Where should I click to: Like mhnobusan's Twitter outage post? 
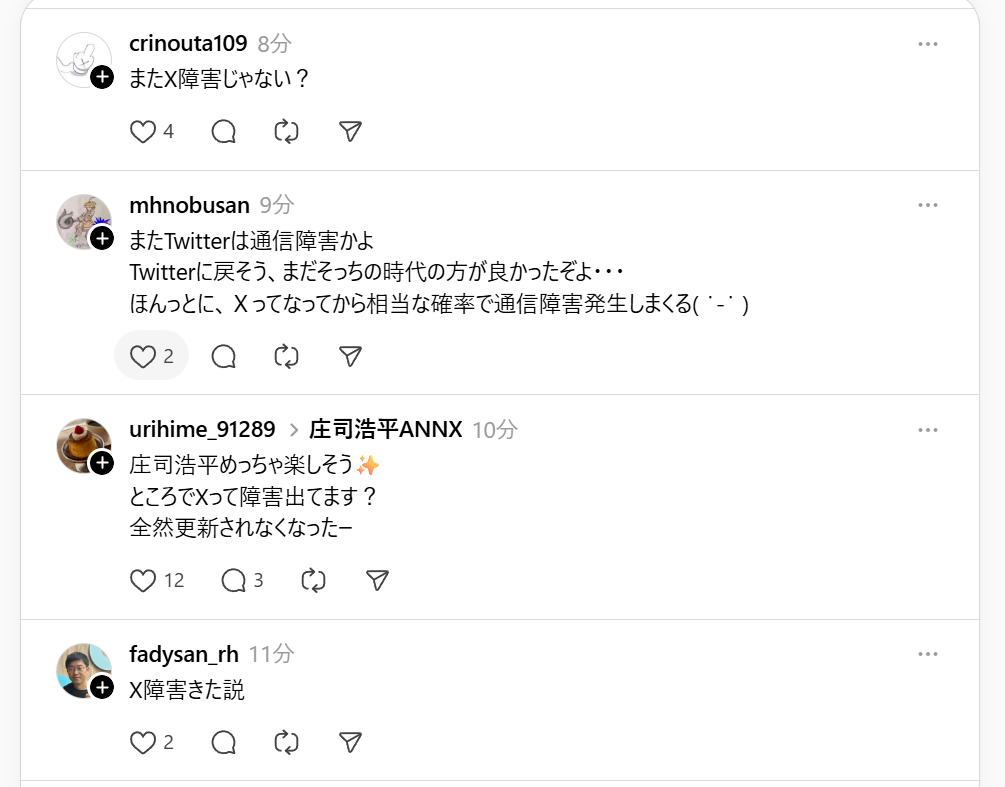click(144, 356)
